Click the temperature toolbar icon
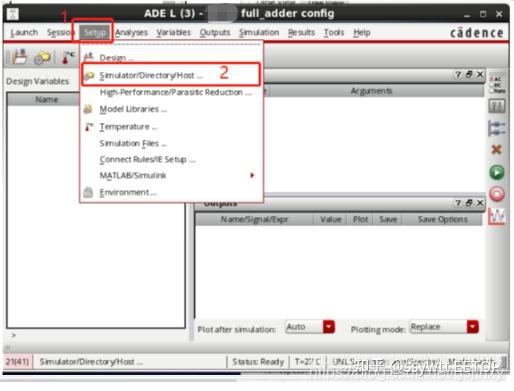 (68, 57)
